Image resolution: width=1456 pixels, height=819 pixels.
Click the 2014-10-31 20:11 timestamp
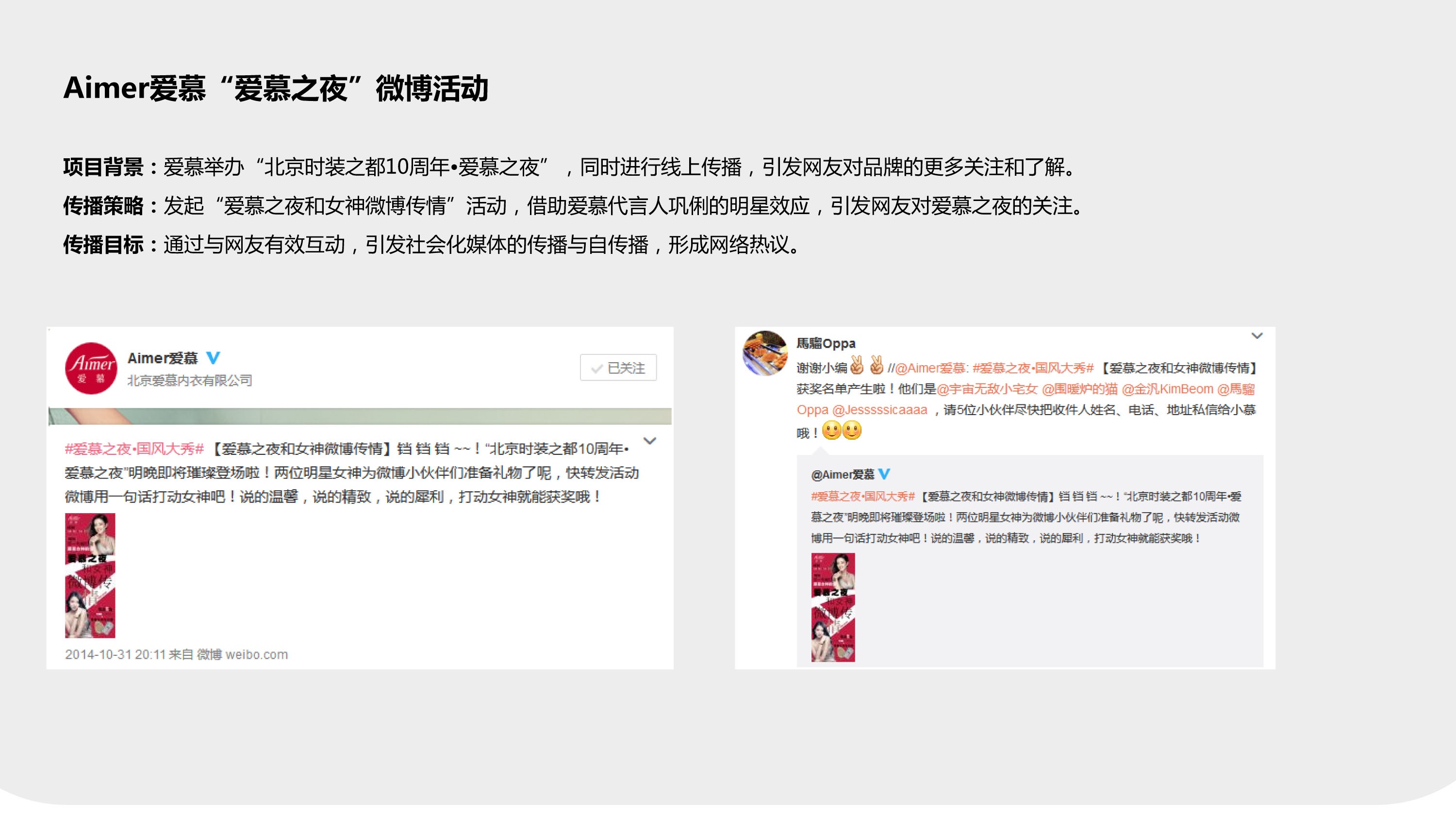click(x=116, y=654)
